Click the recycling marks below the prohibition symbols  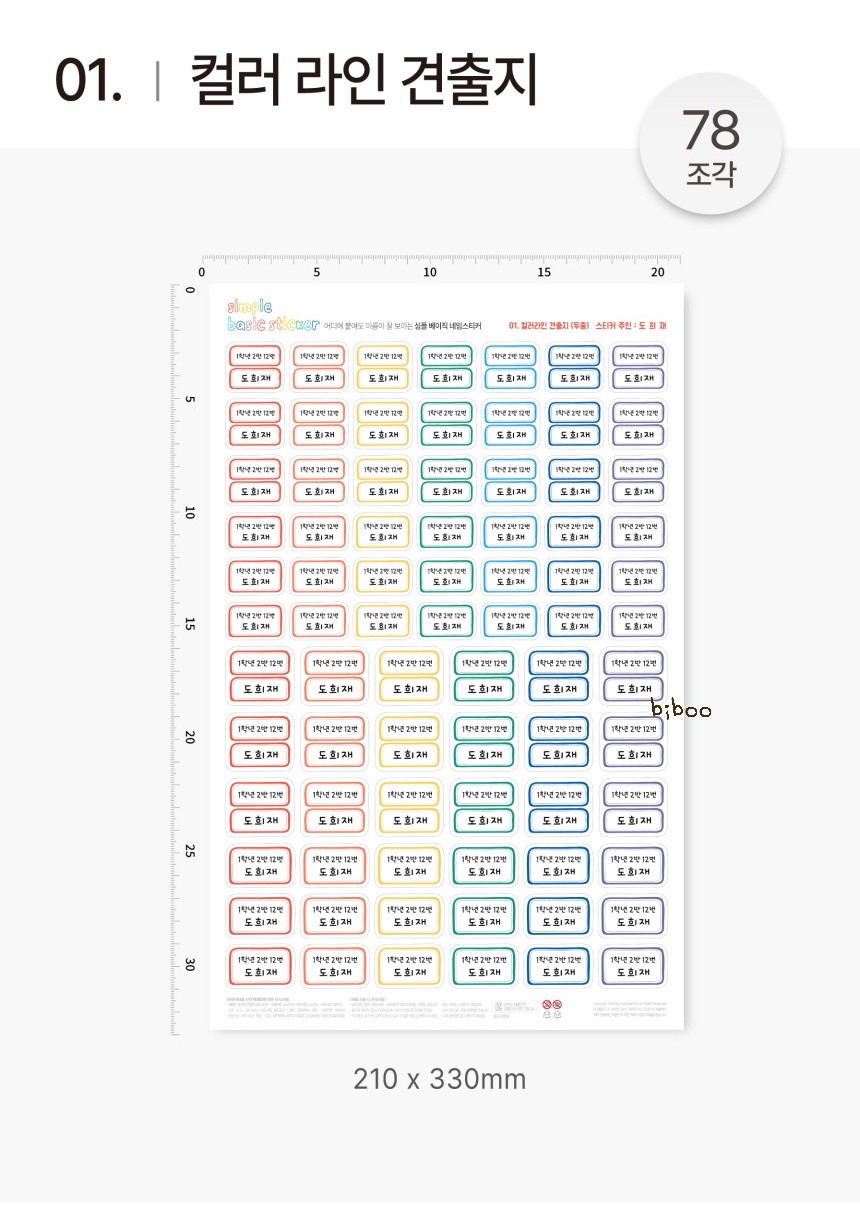(551, 1015)
